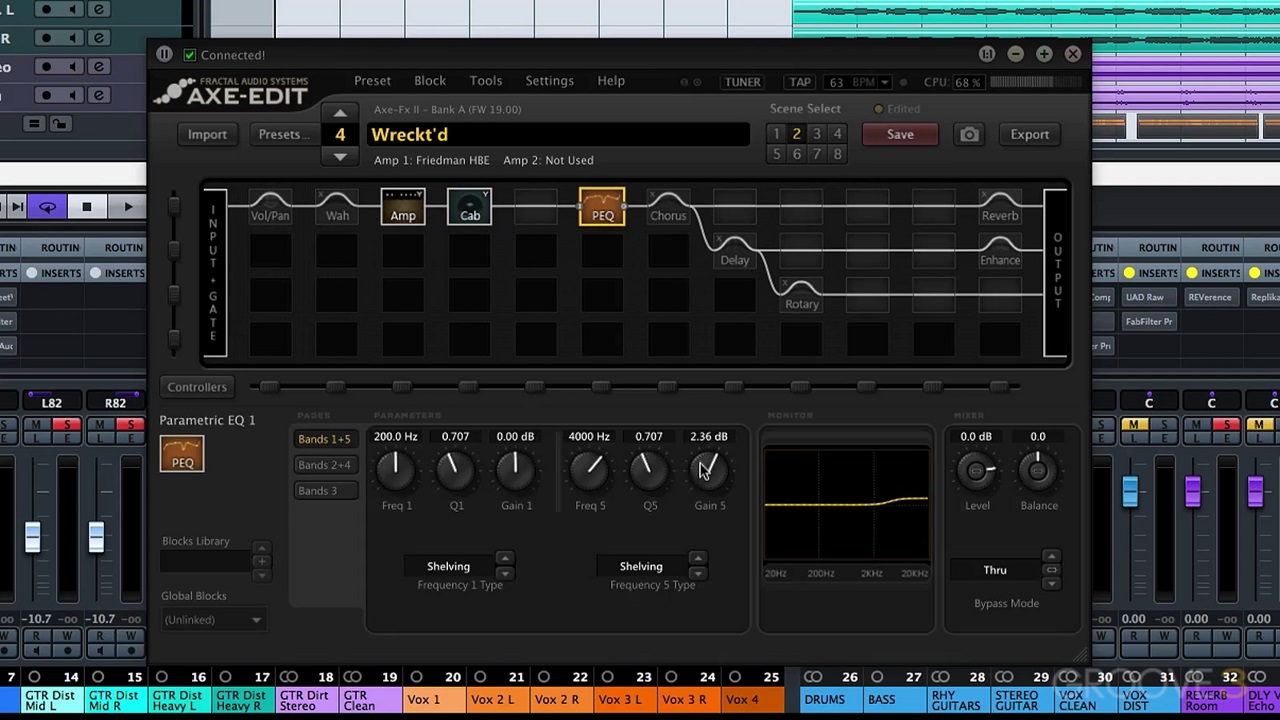Click Frequency 1 Type down arrow

[504, 574]
